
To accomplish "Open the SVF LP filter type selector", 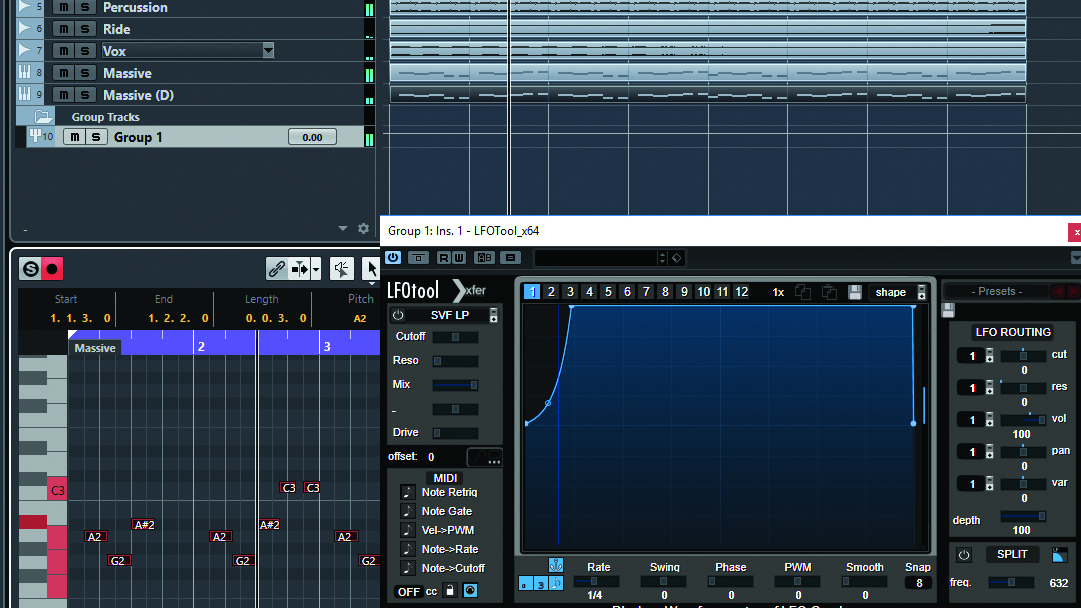I will coord(494,316).
